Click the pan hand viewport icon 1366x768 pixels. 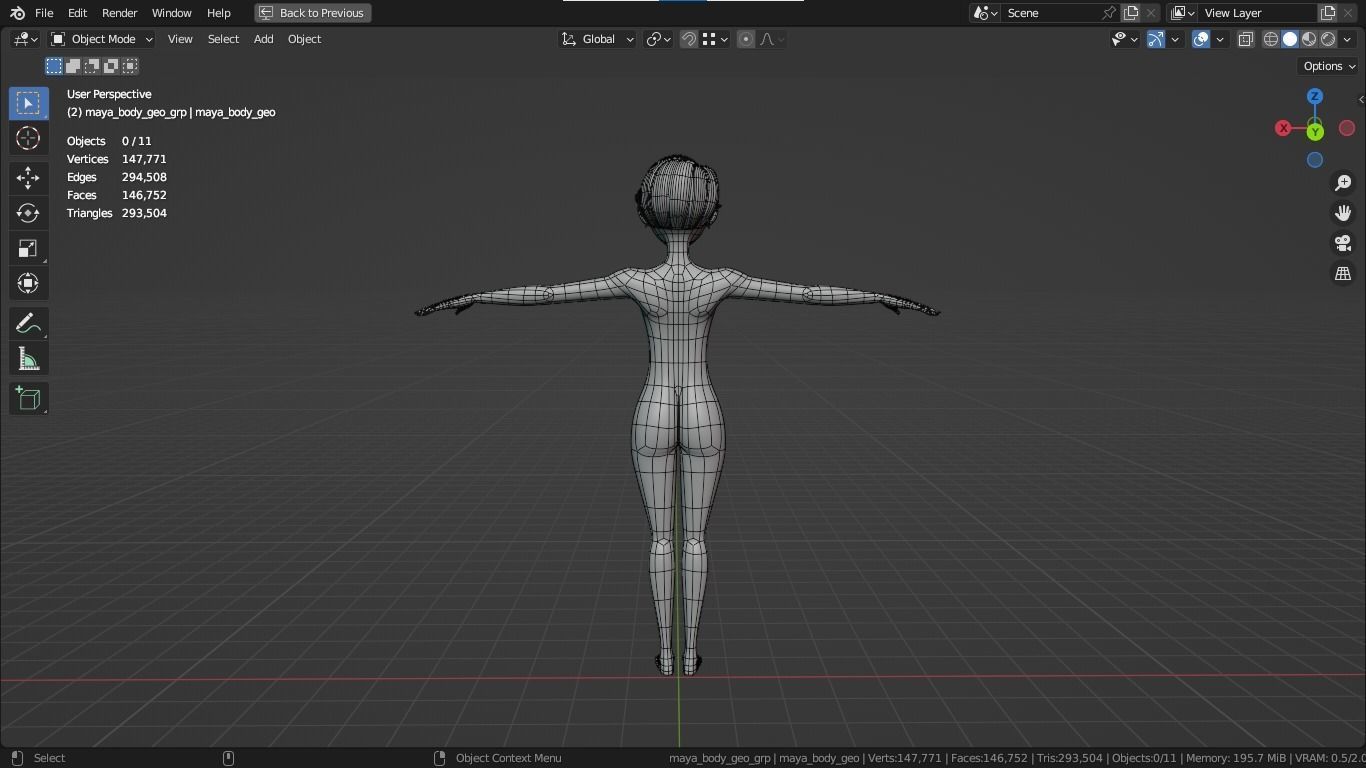coord(1343,213)
